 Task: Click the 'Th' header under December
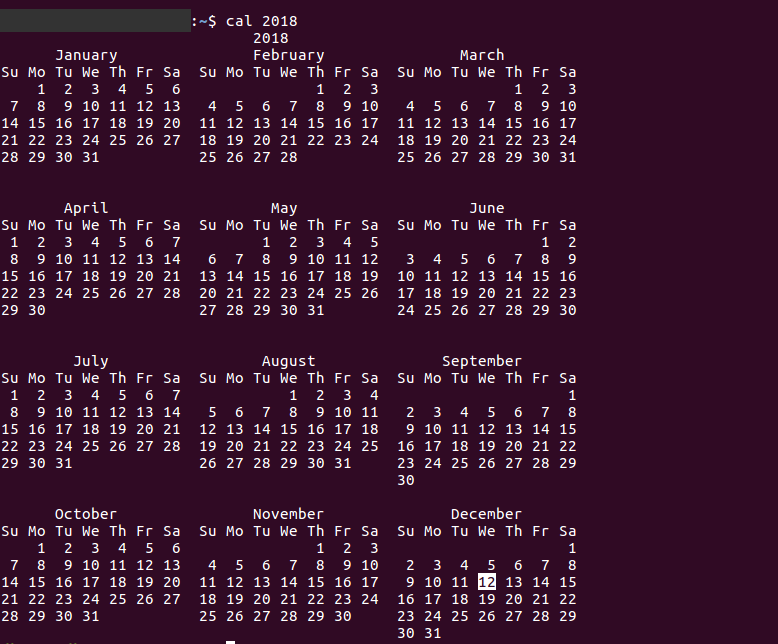[514, 531]
